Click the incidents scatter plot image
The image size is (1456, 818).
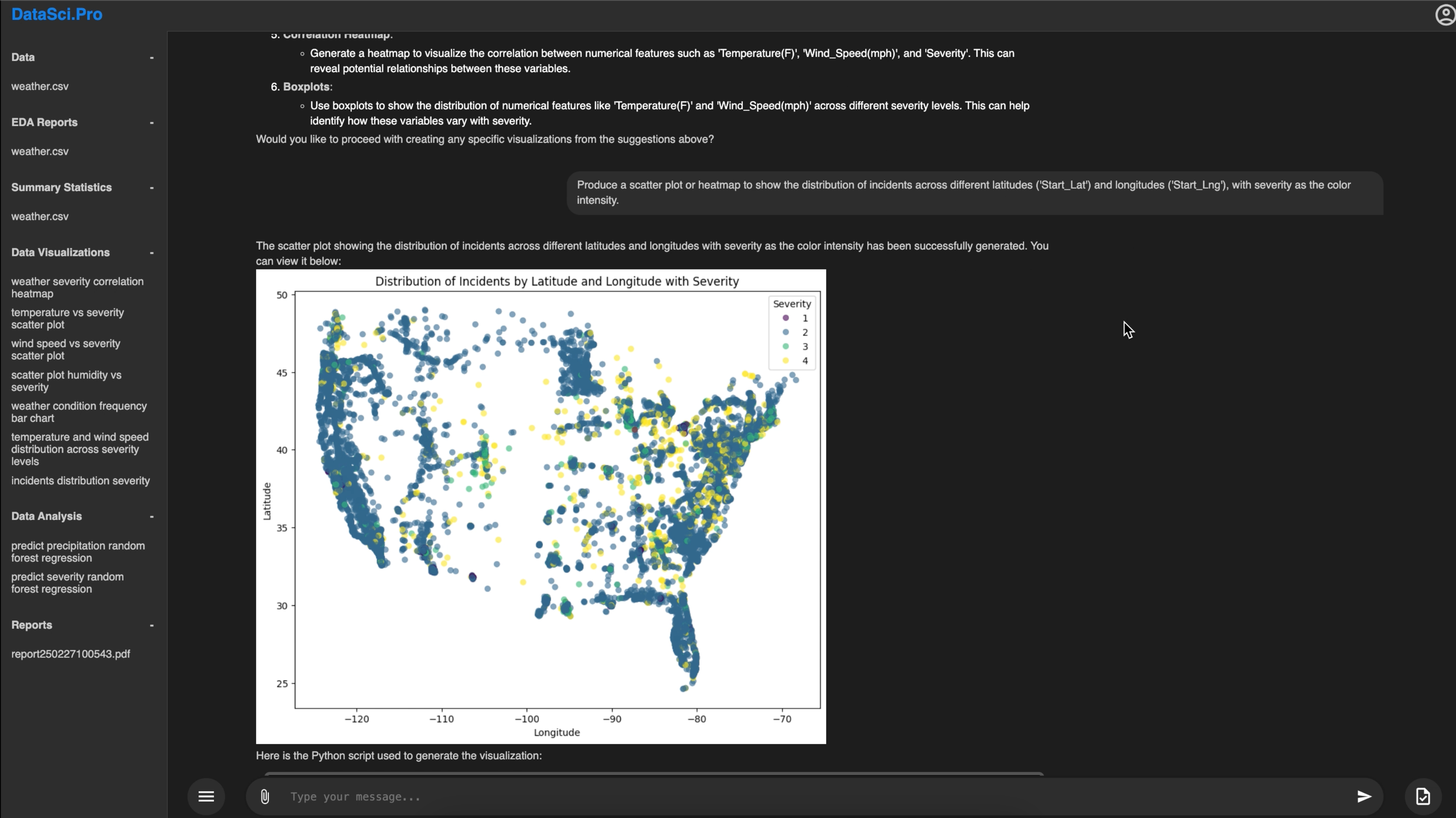[541, 506]
